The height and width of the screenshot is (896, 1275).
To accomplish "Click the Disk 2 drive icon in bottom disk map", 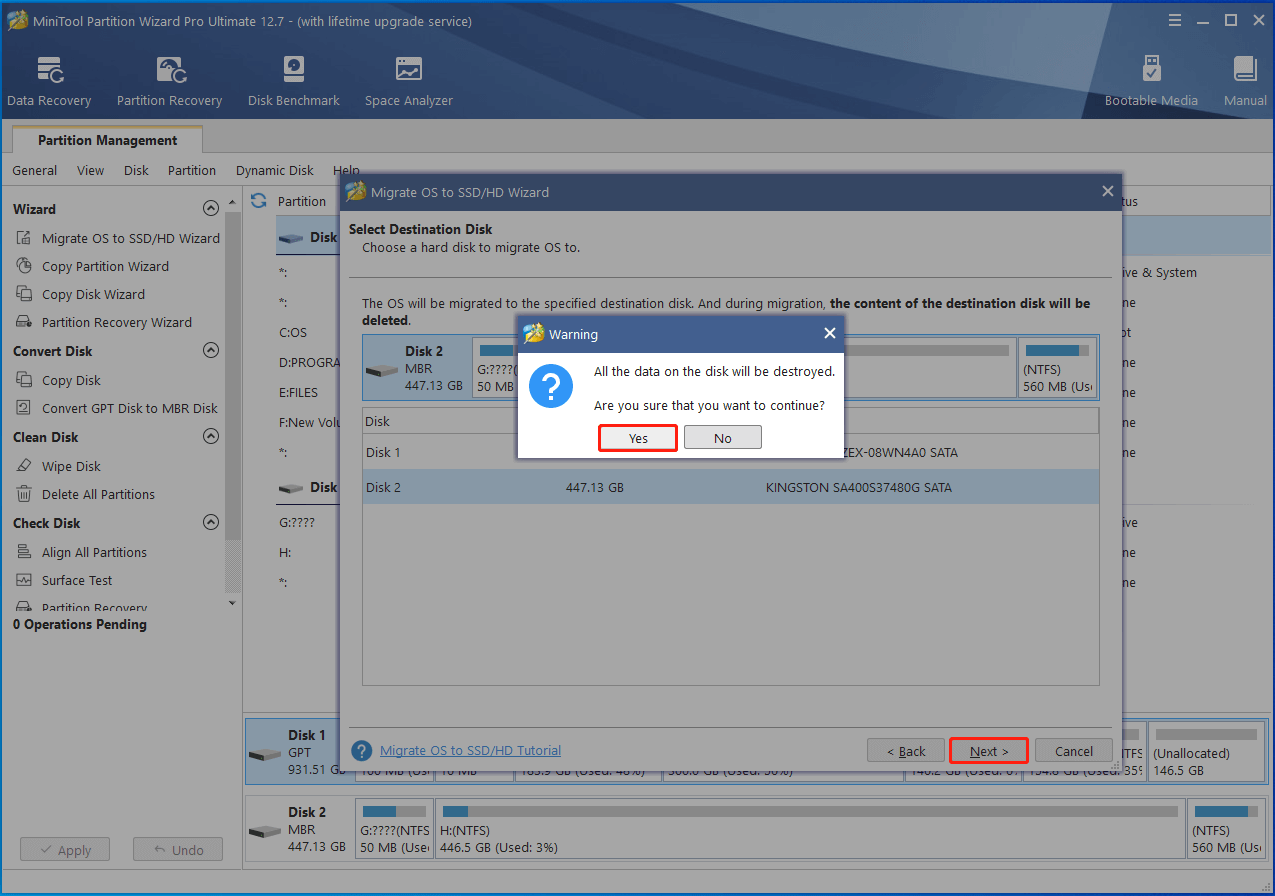I will (264, 830).
